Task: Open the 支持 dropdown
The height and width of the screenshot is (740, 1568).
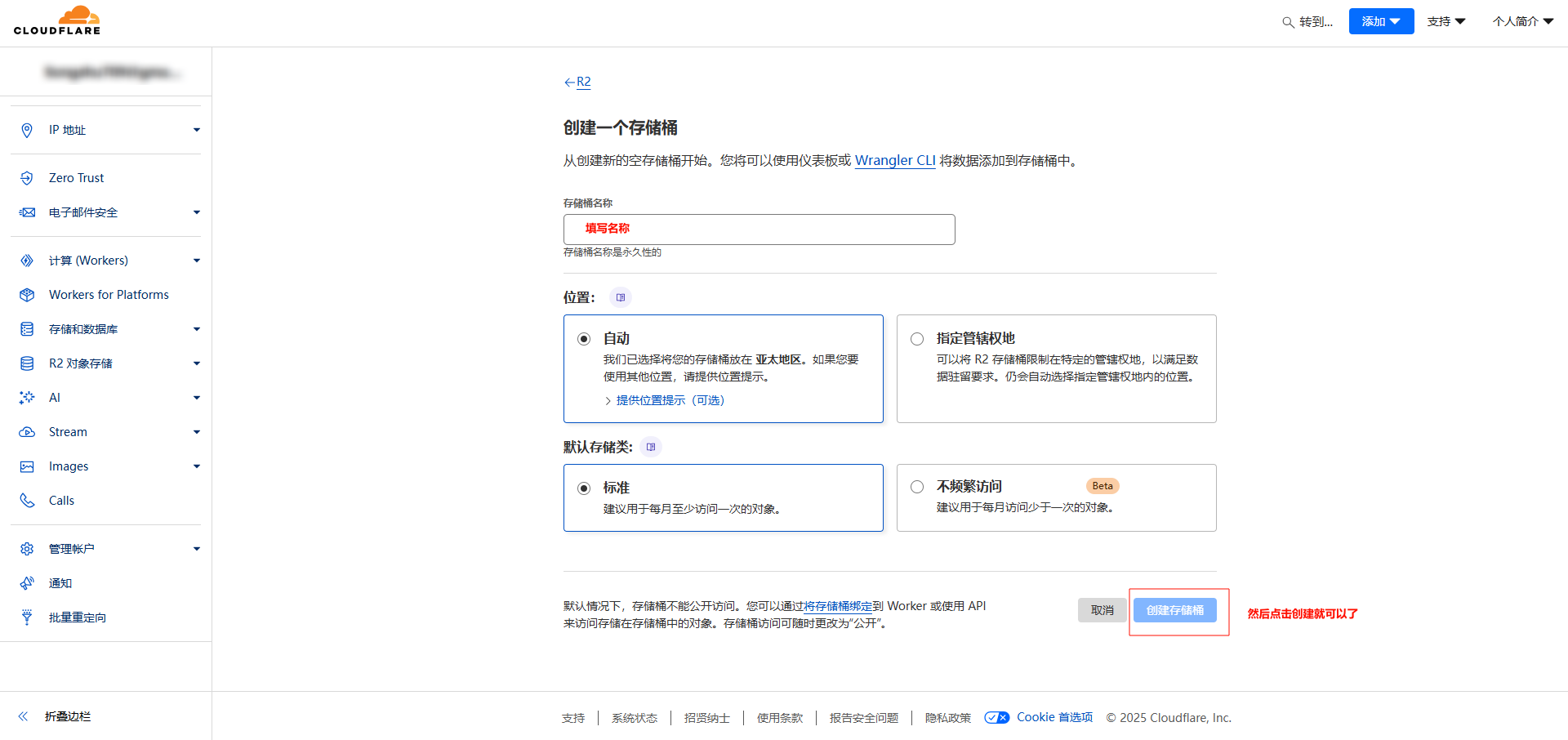Action: (x=1445, y=21)
